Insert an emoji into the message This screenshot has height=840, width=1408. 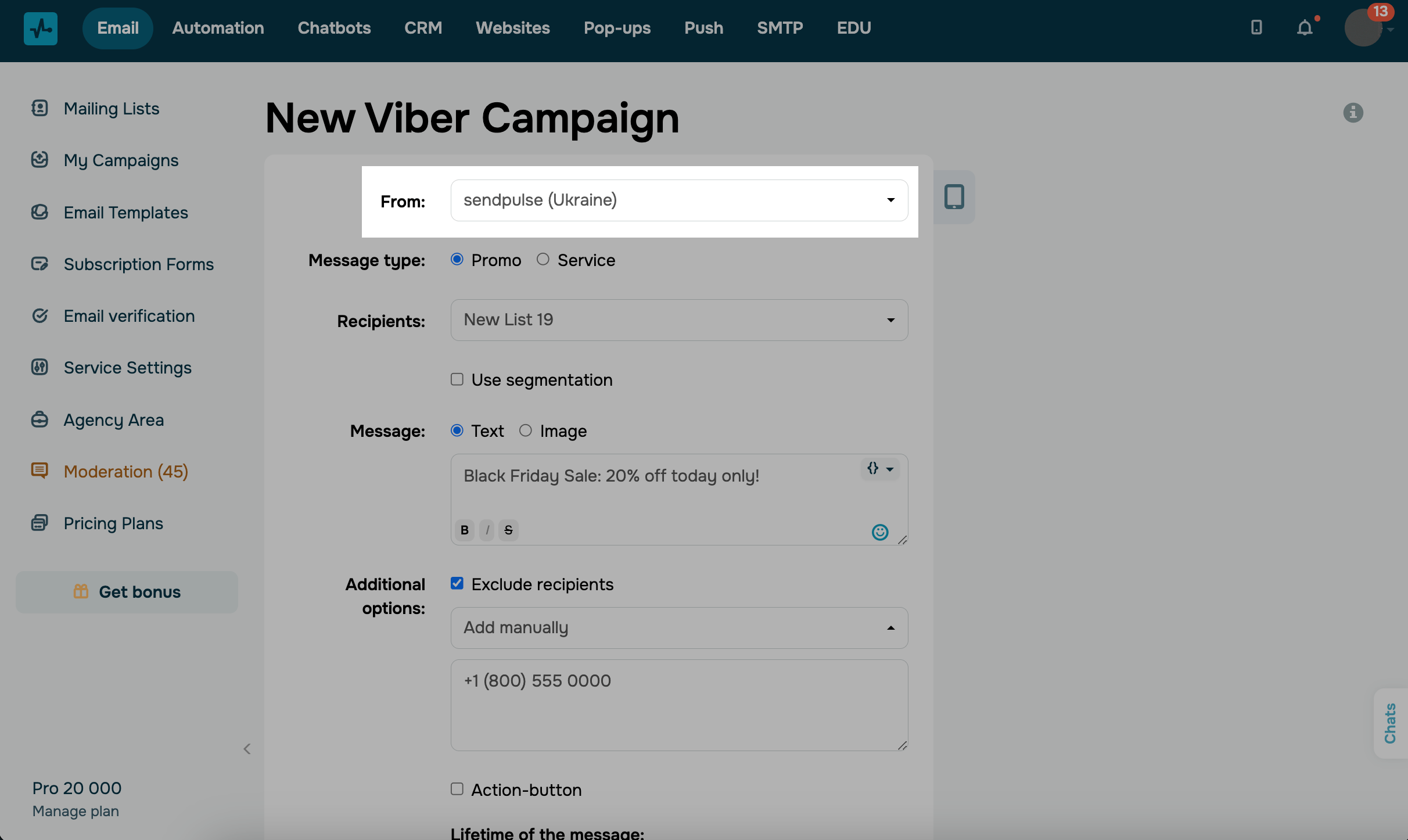pos(880,532)
